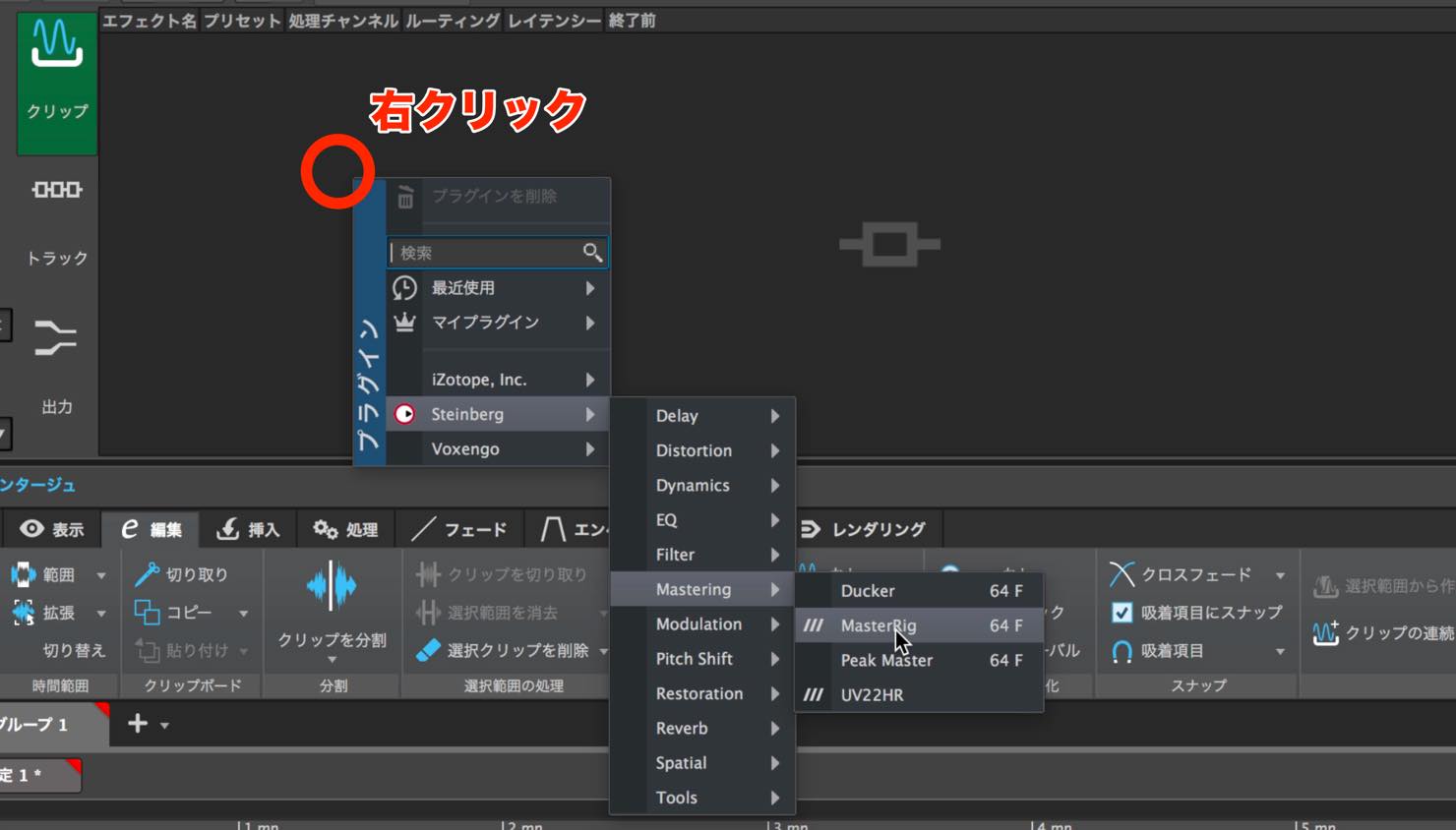1456x830 pixels.
Task: Open dropdown arrow next to add-tab plus
Action: [x=164, y=726]
